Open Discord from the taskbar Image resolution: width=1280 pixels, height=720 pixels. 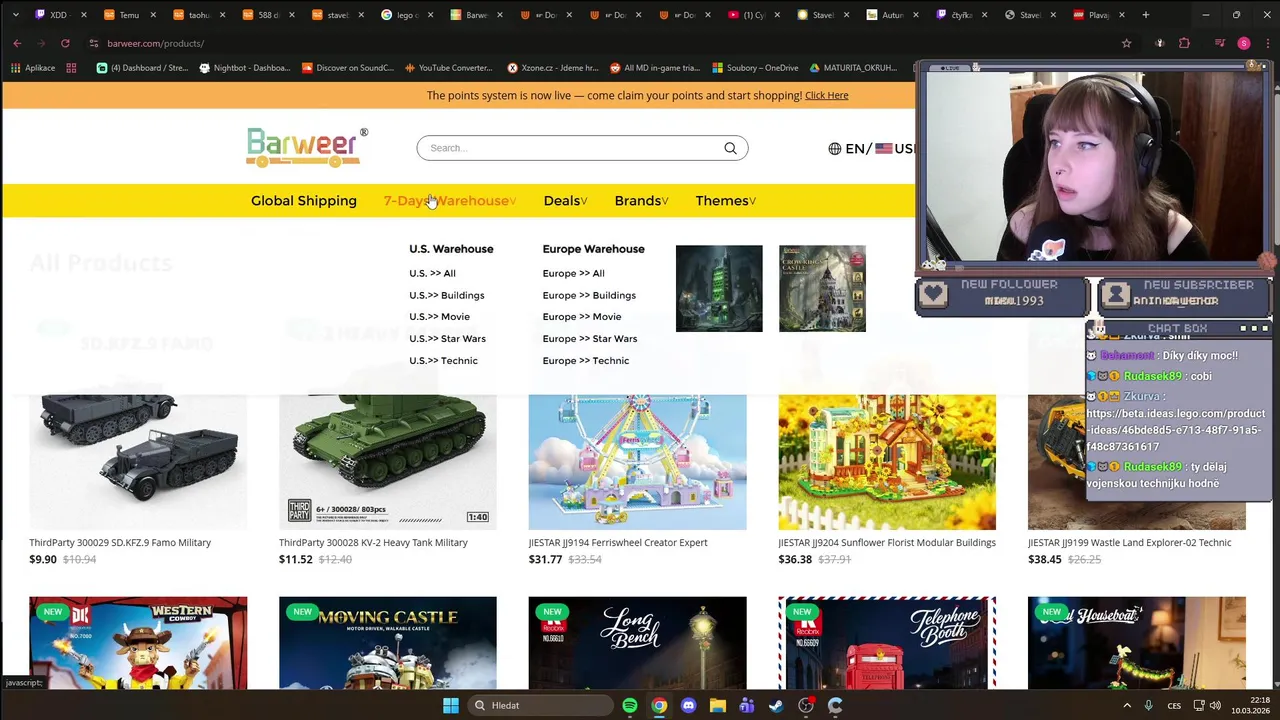(688, 705)
